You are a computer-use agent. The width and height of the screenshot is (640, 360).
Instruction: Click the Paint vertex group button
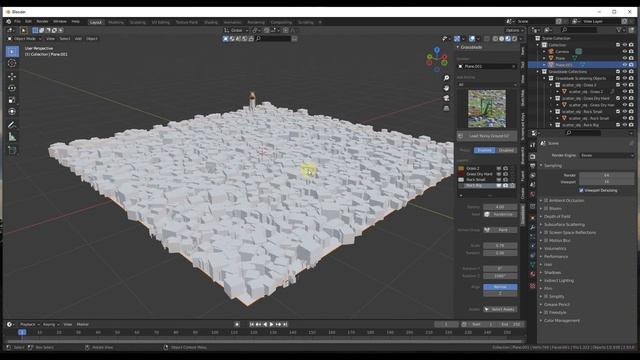tap(500, 230)
